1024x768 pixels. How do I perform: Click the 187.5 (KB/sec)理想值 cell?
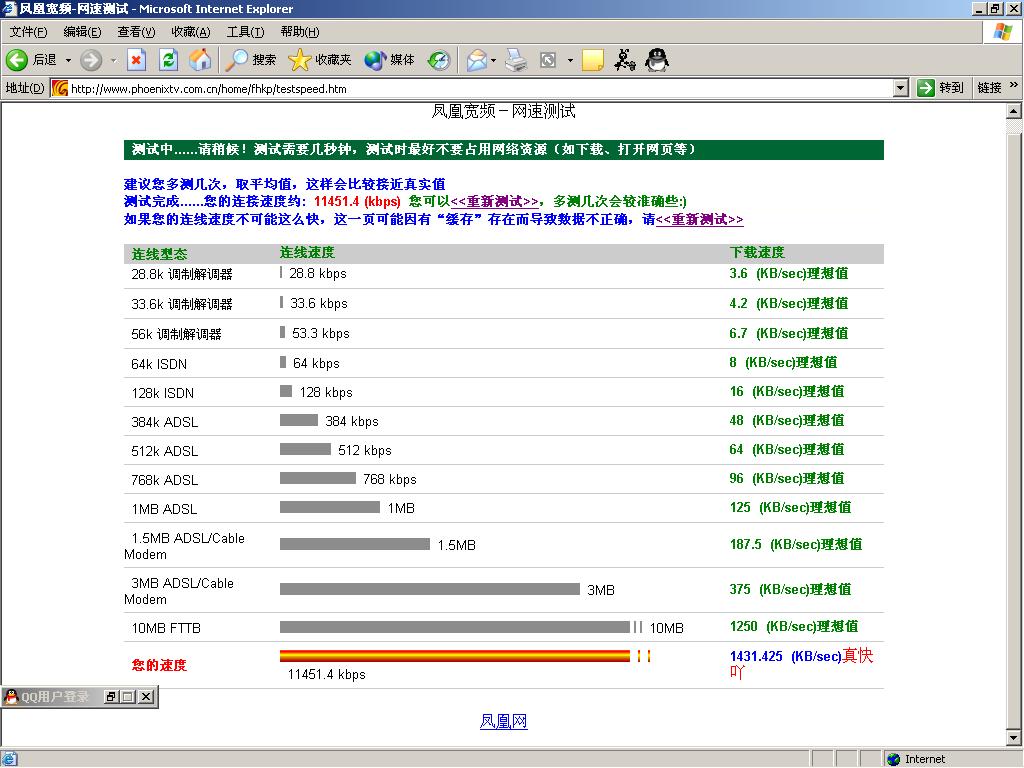pyautogui.click(x=796, y=544)
